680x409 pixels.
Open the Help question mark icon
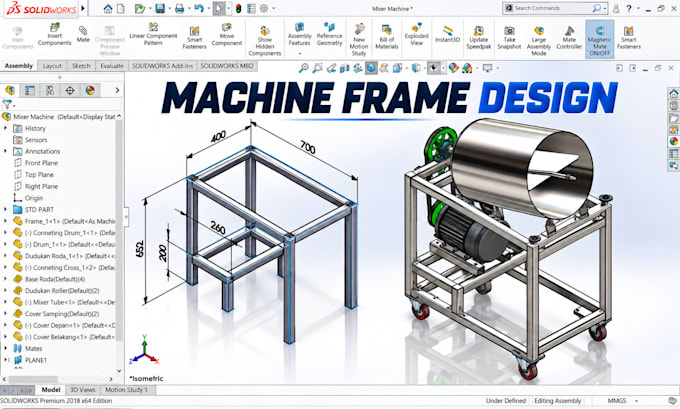(628, 8)
